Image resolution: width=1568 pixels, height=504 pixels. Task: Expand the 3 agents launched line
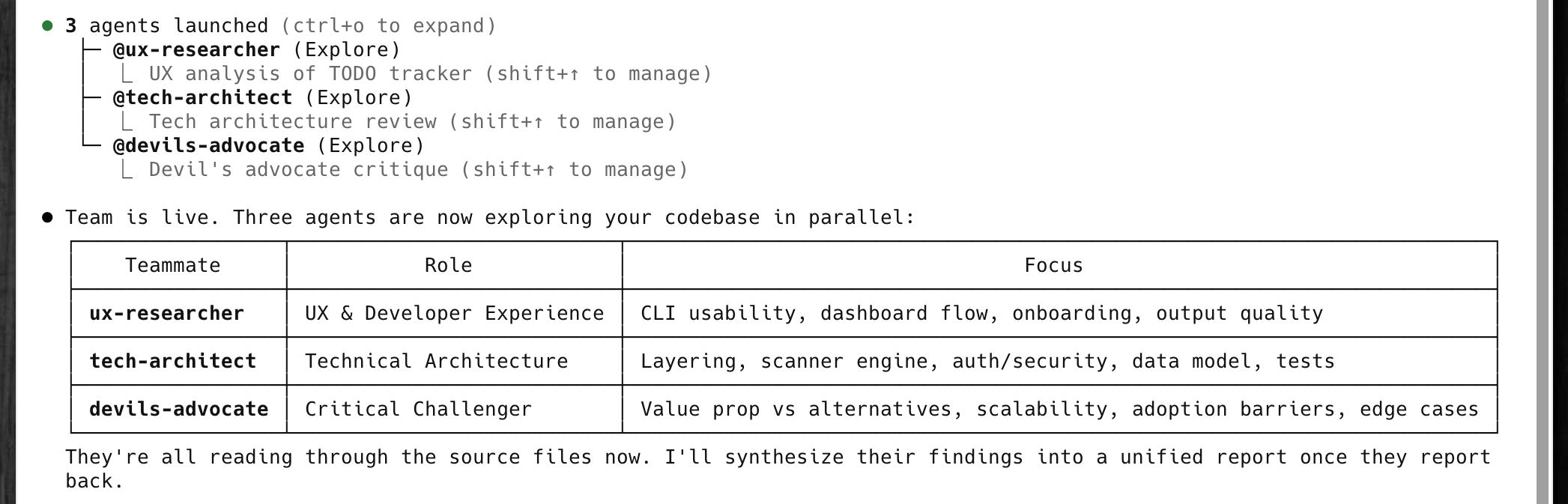pyautogui.click(x=166, y=26)
